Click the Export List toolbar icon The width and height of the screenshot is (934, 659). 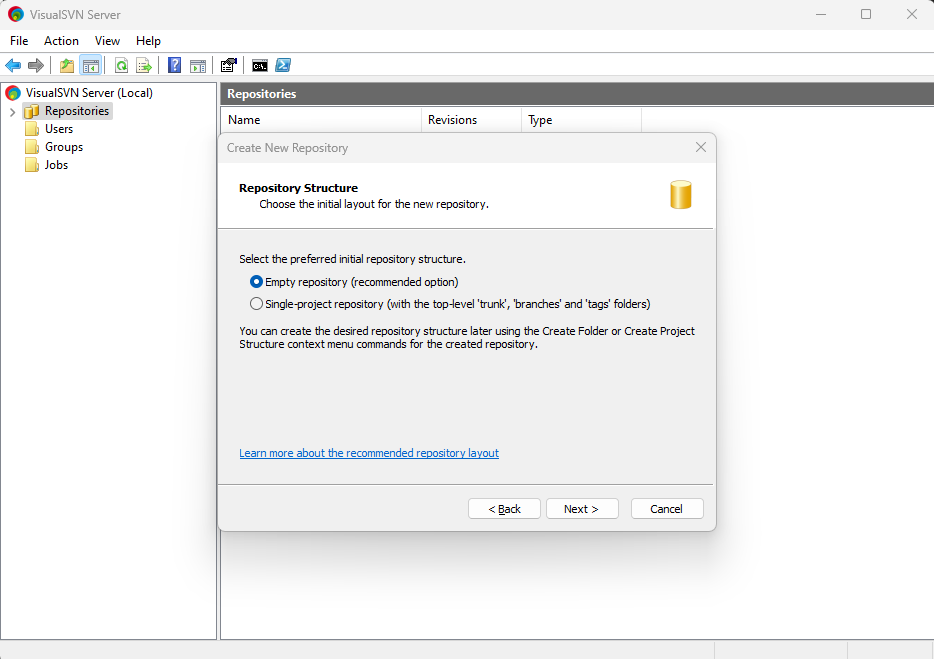pyautogui.click(x=144, y=66)
